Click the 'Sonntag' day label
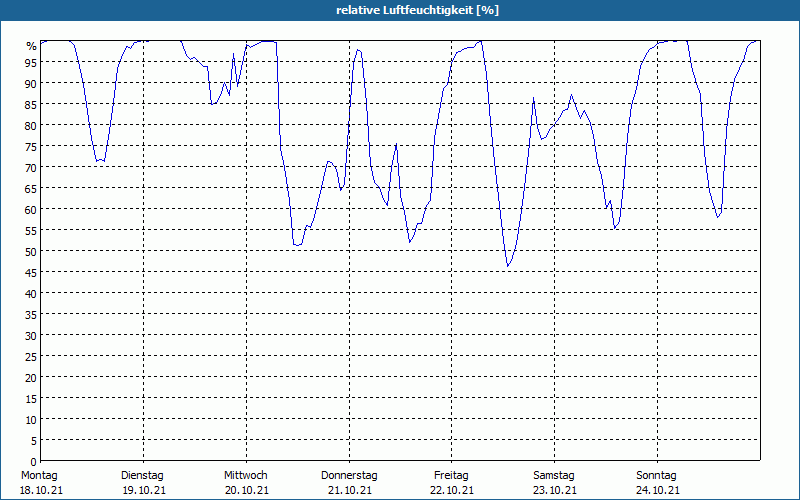The width and height of the screenshot is (800, 500). click(x=656, y=476)
